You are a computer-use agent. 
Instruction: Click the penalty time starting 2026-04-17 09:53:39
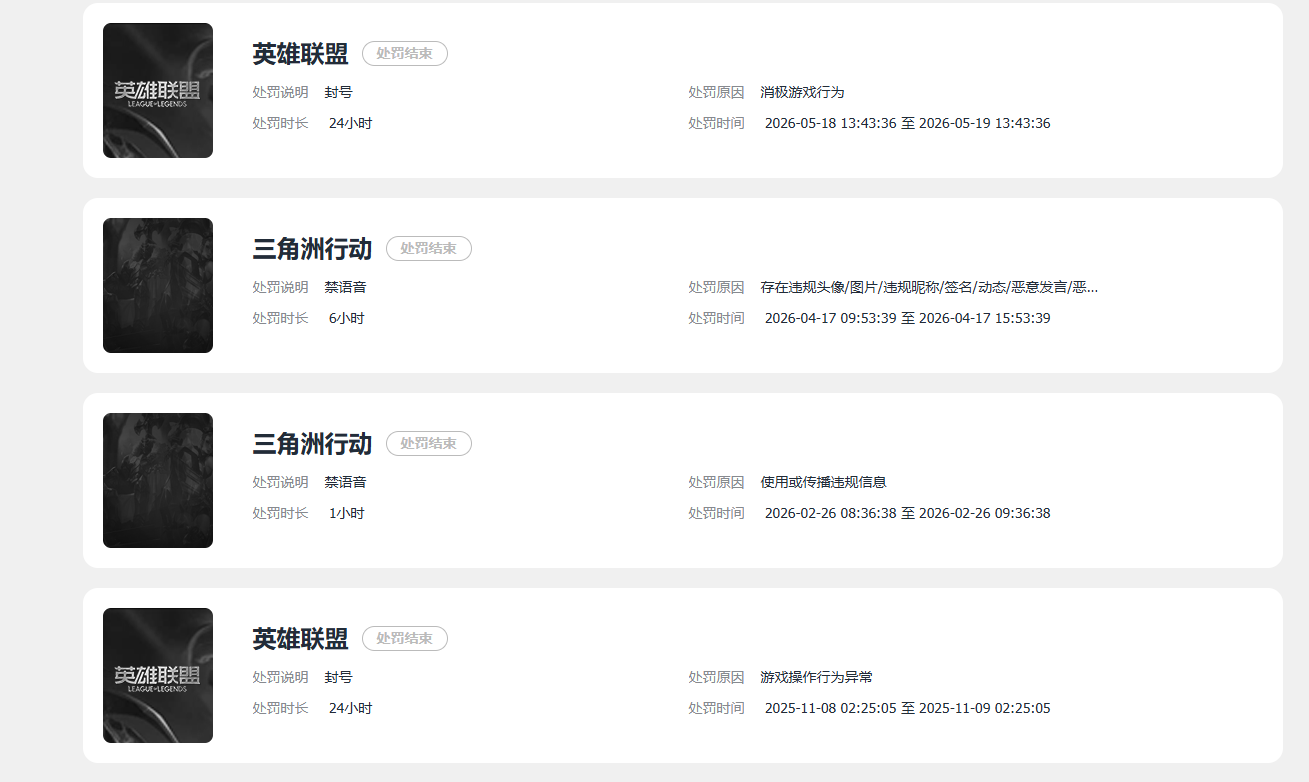point(908,319)
